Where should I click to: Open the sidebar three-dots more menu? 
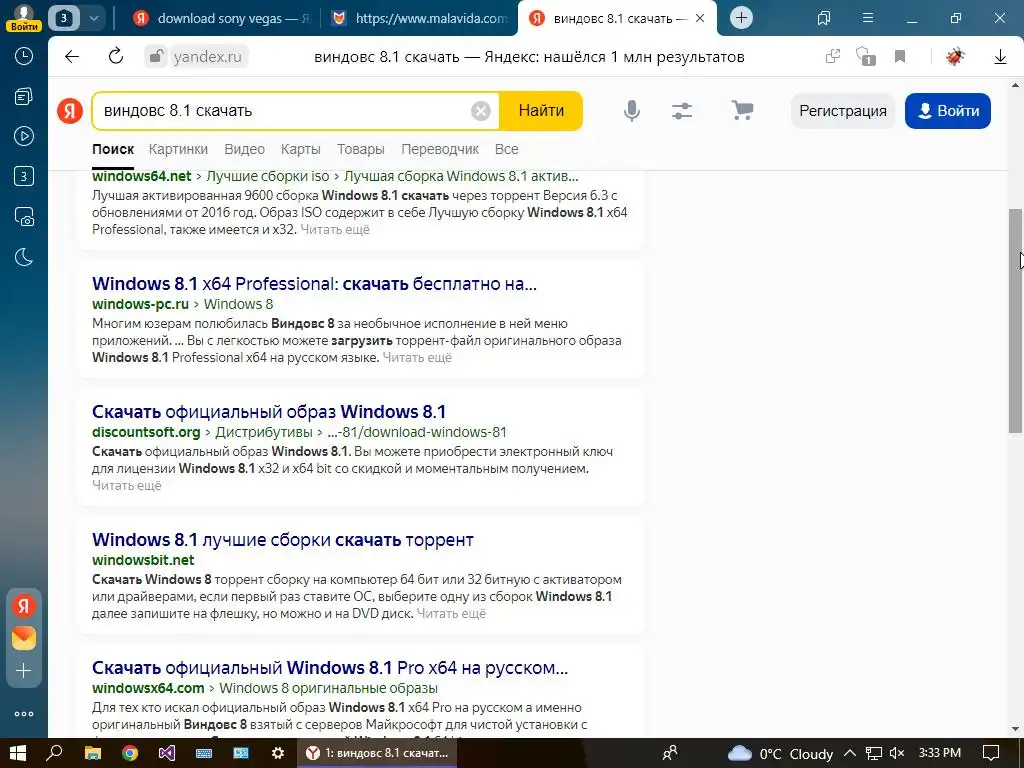click(24, 714)
